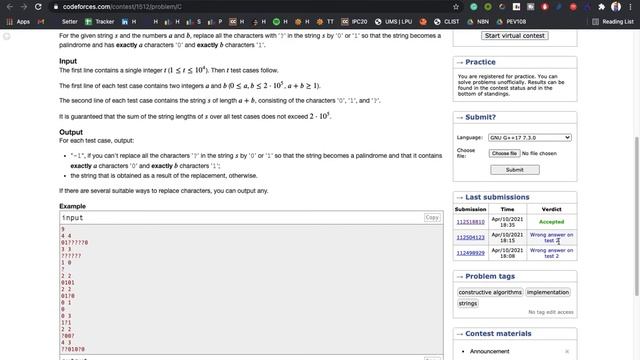640x360 pixels.
Task: Click the Choose file button
Action: click(x=504, y=153)
